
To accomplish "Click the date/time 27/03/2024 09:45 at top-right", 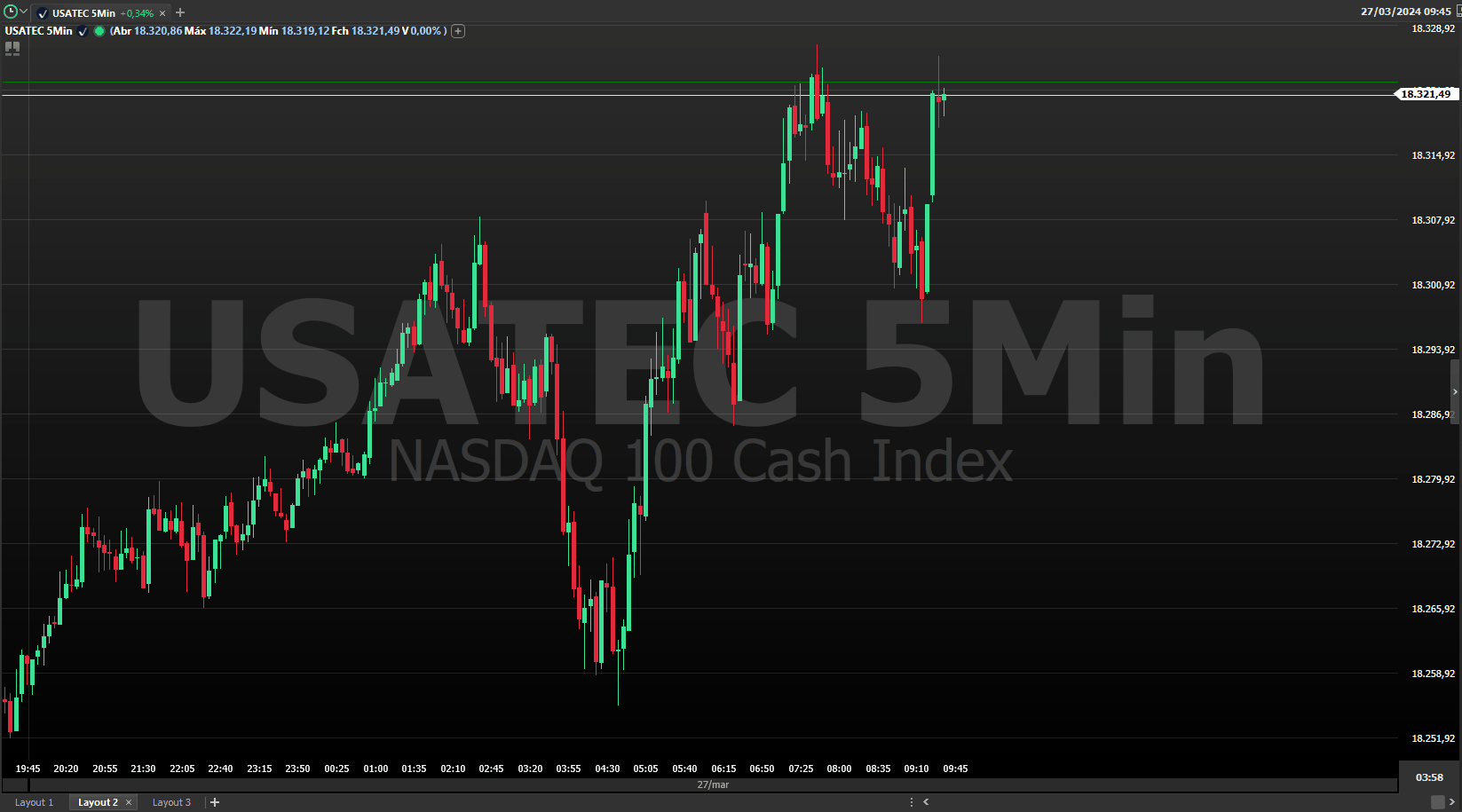I will click(1406, 12).
